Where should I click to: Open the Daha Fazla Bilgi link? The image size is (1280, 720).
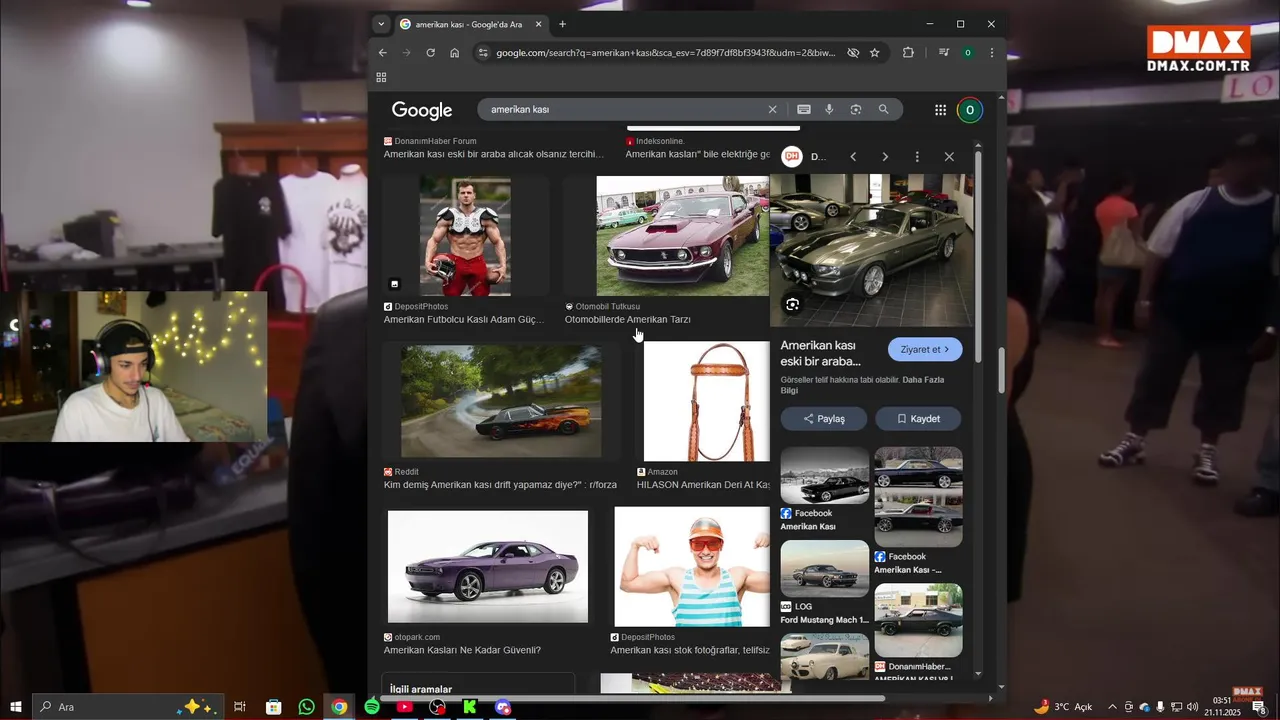coord(863,385)
